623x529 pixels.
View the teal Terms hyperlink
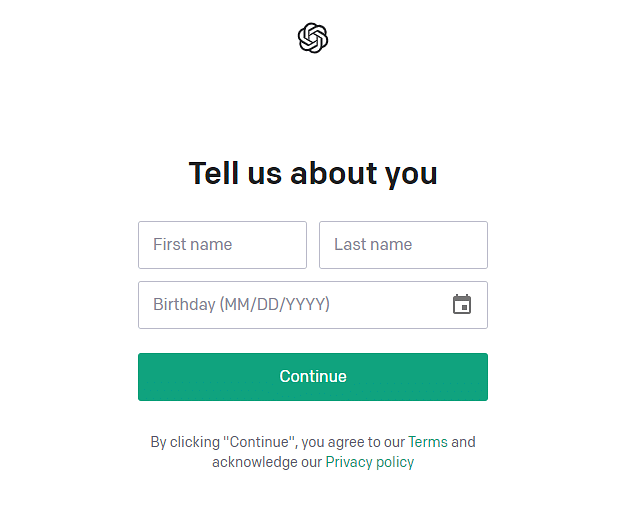(428, 441)
